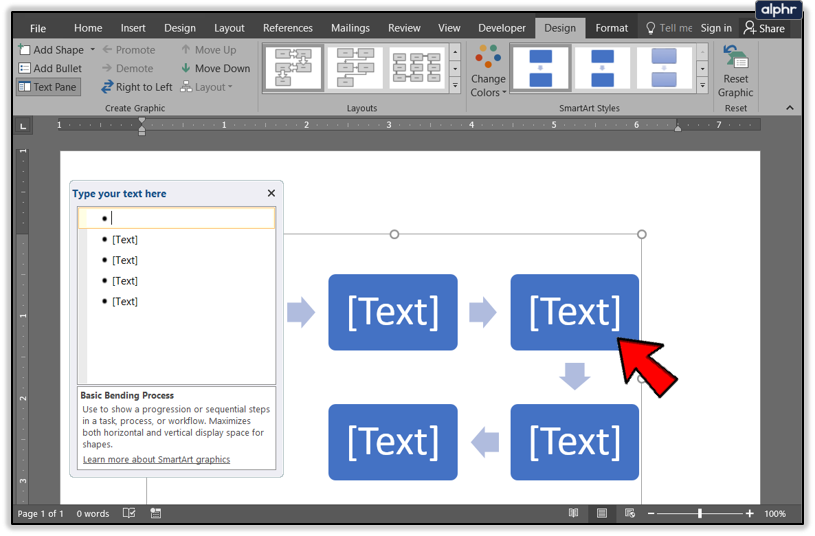815x536 pixels.
Task: Switch to Read Mode view in status bar
Action: coord(573,513)
